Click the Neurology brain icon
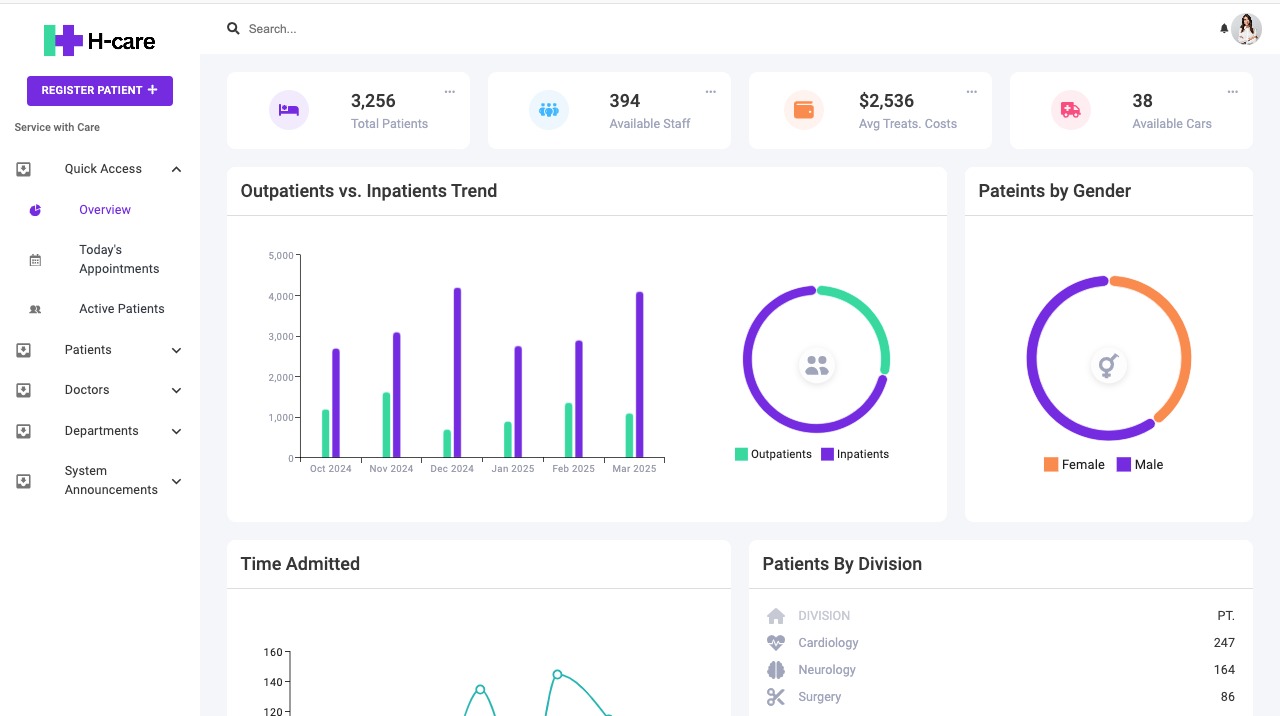The image size is (1280, 716). tap(776, 670)
